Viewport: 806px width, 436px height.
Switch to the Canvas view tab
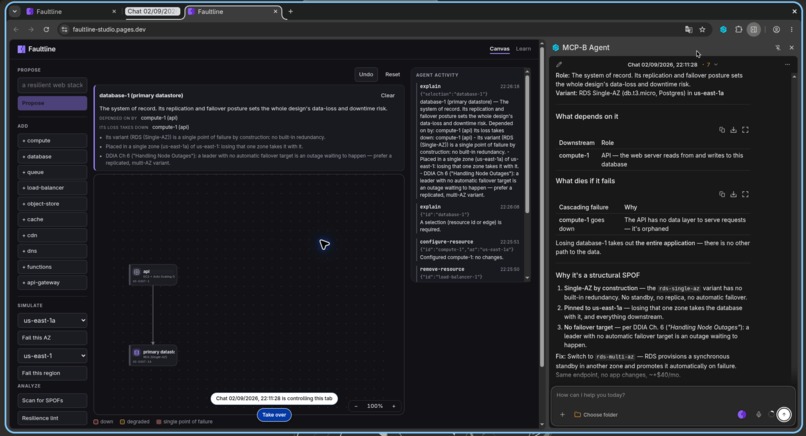click(x=499, y=49)
